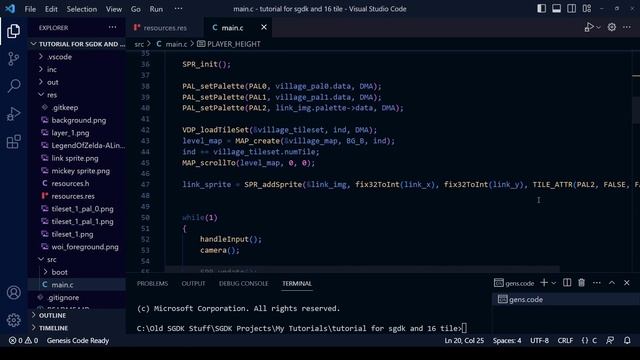
Task: Click the src breadcrumb segment
Action: coord(139,44)
